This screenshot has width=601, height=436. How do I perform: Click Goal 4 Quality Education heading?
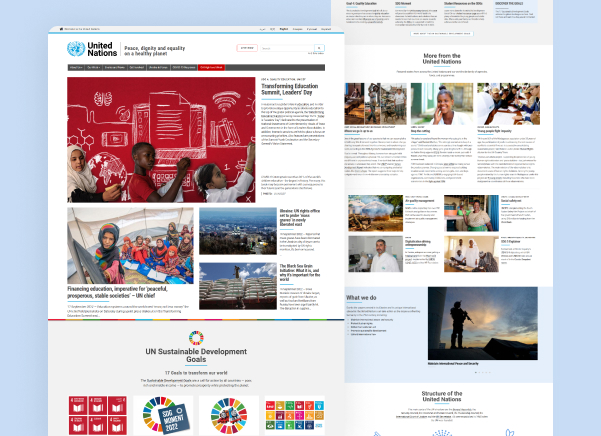pyautogui.click(x=361, y=3)
